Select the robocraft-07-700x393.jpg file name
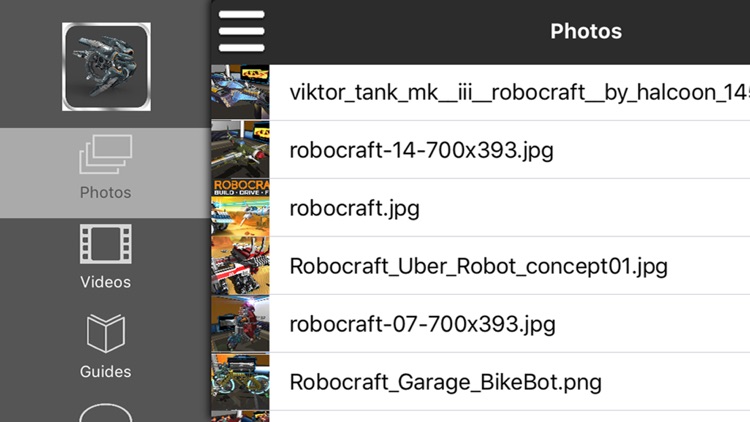 click(422, 324)
